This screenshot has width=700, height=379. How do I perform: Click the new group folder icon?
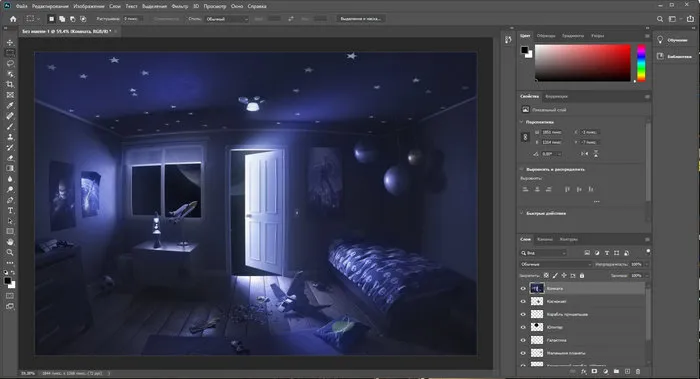[616, 371]
